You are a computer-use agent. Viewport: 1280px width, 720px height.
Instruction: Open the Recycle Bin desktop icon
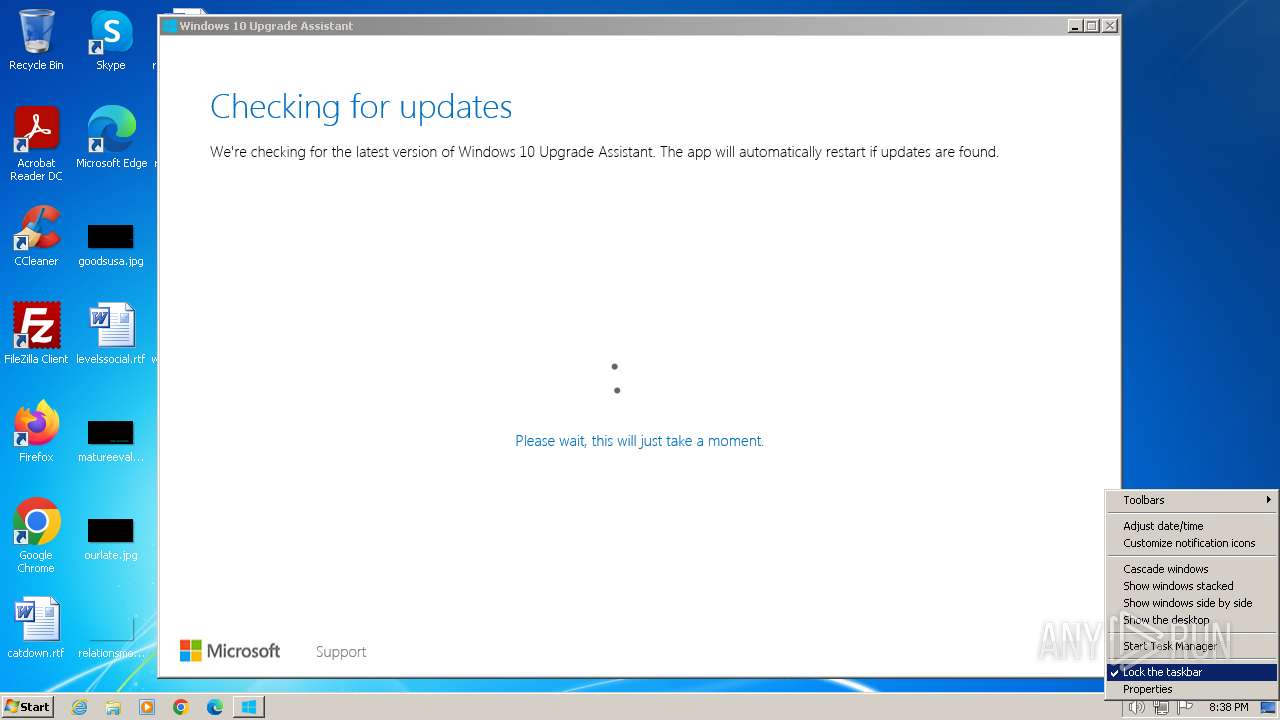click(x=36, y=40)
